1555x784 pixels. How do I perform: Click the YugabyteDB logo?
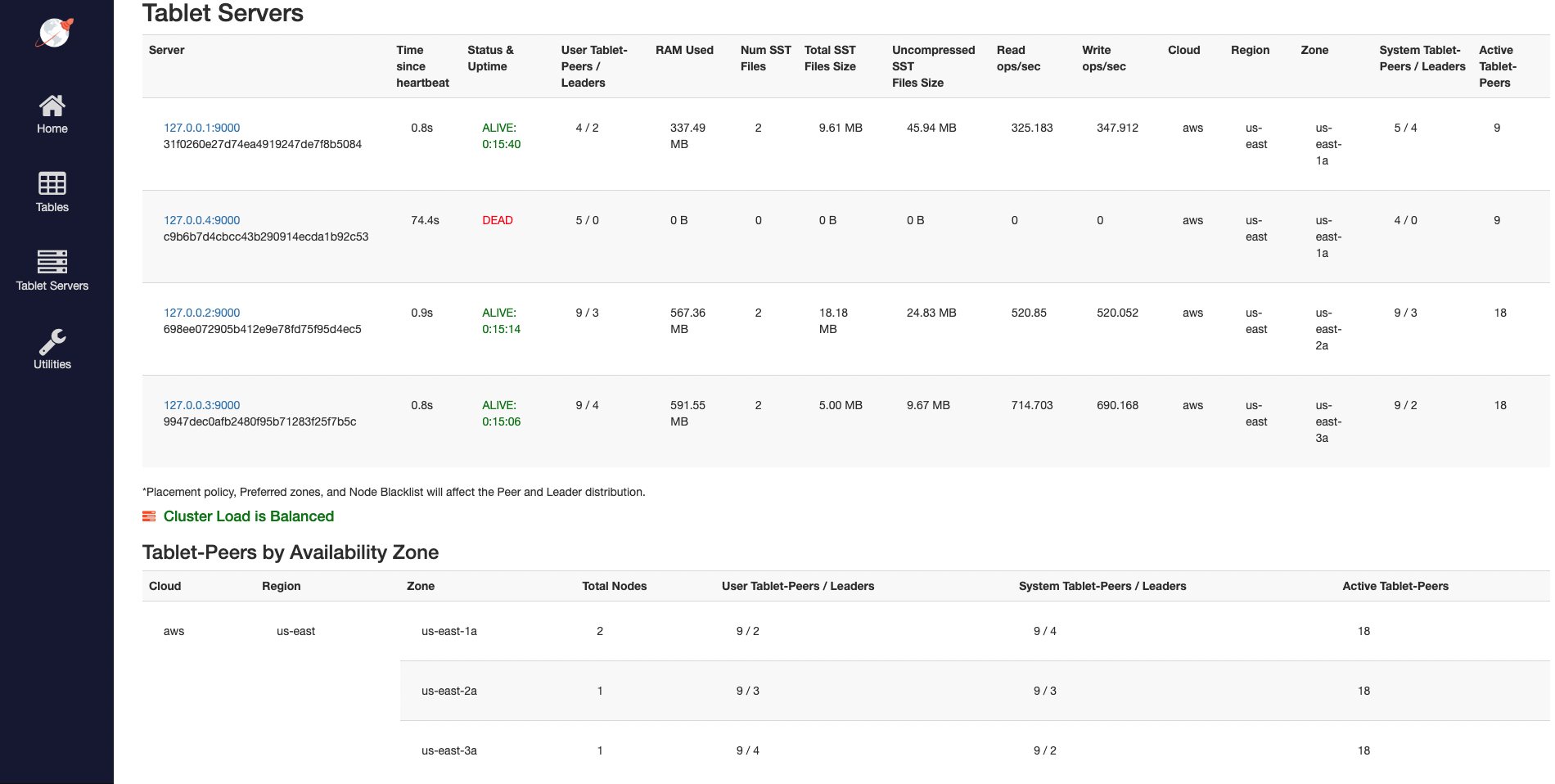[54, 32]
